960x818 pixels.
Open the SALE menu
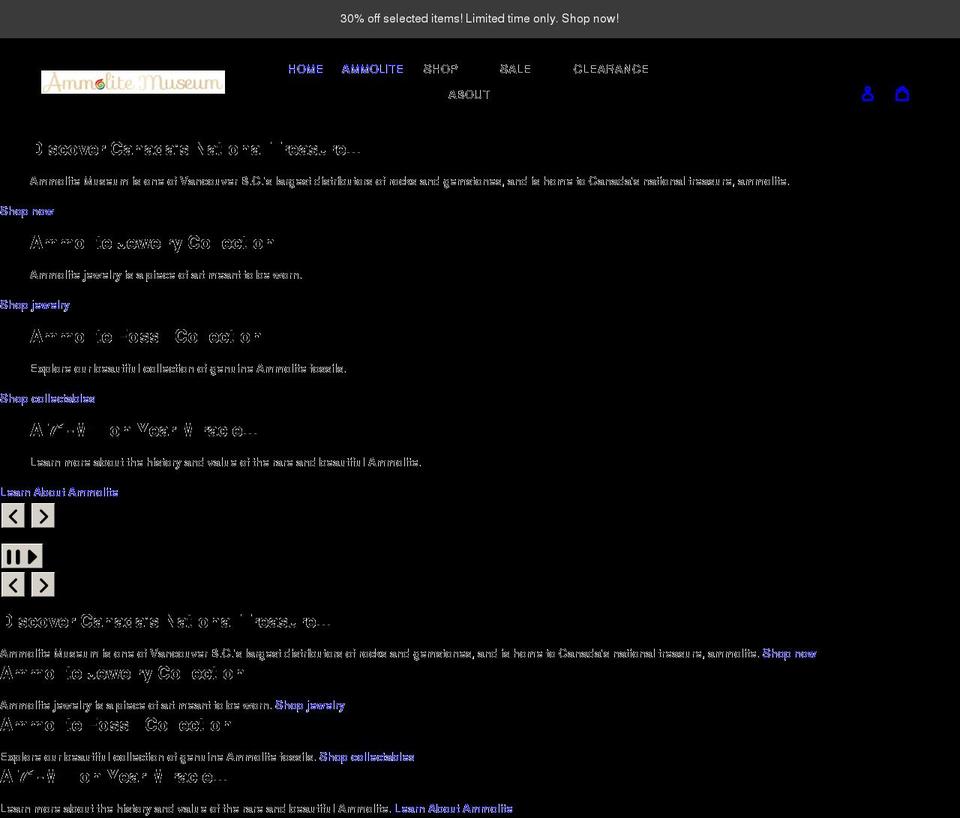click(516, 69)
